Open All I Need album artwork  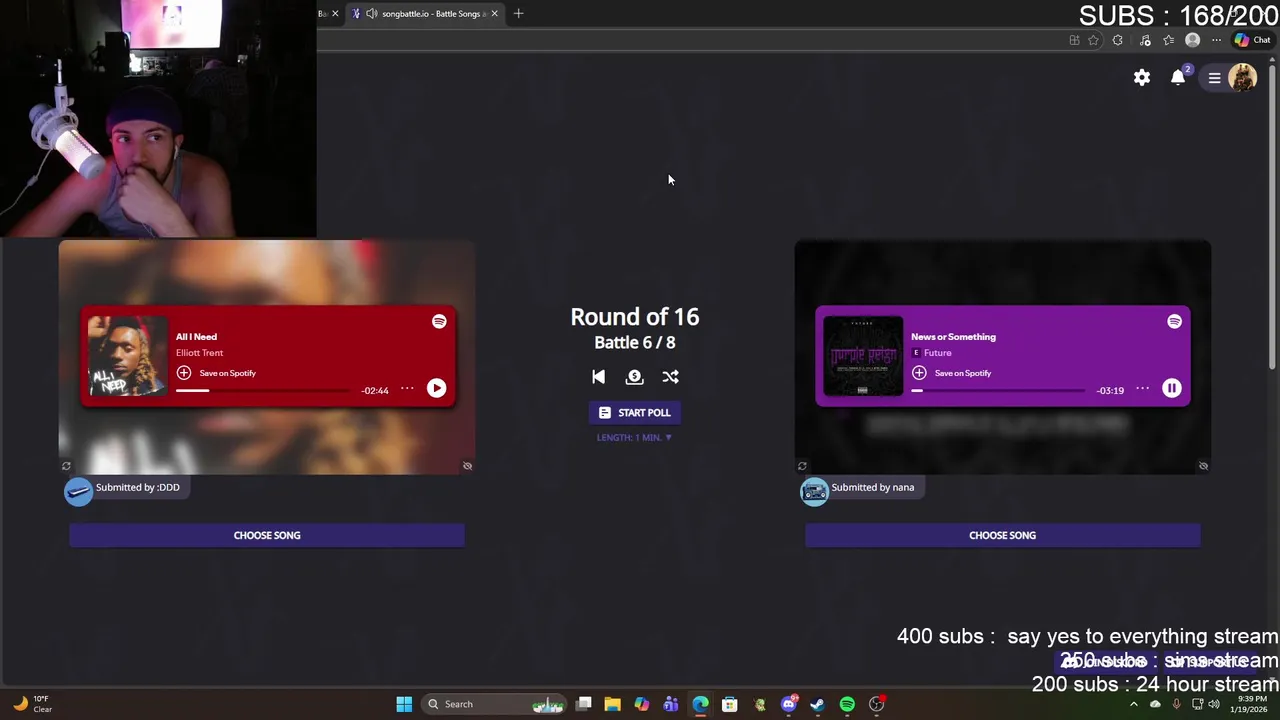127,356
